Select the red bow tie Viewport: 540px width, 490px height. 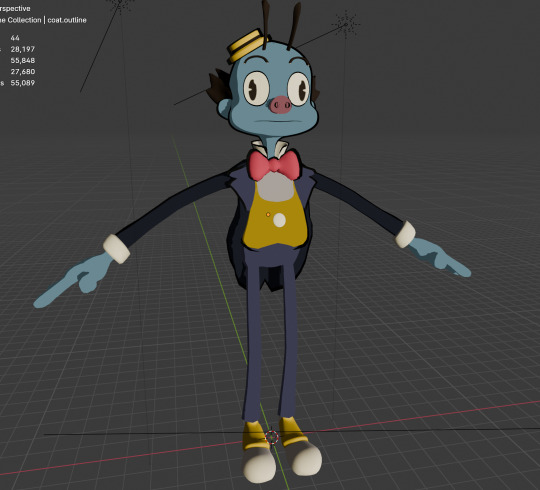[x=274, y=165]
